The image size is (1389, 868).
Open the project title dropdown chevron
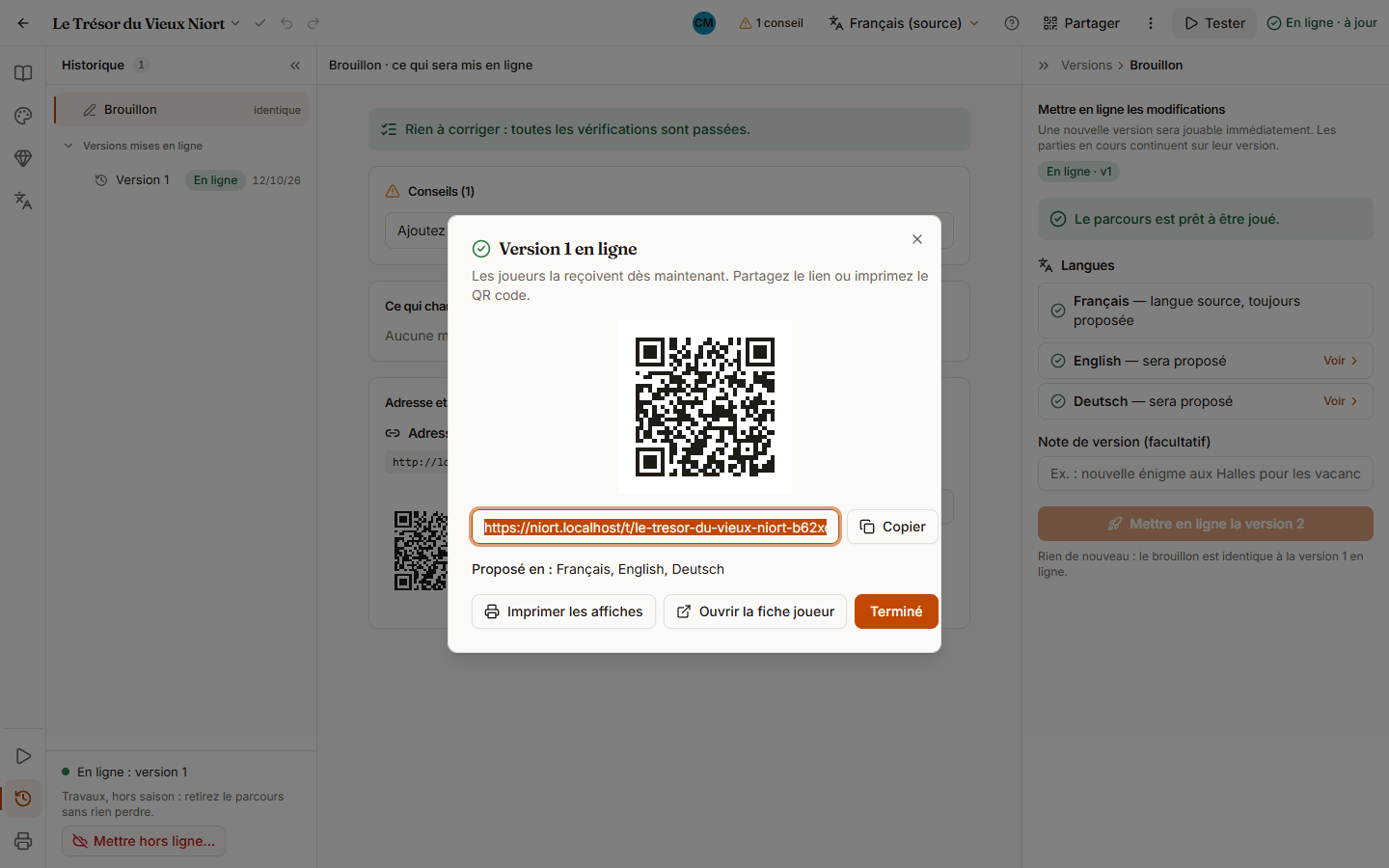(235, 23)
